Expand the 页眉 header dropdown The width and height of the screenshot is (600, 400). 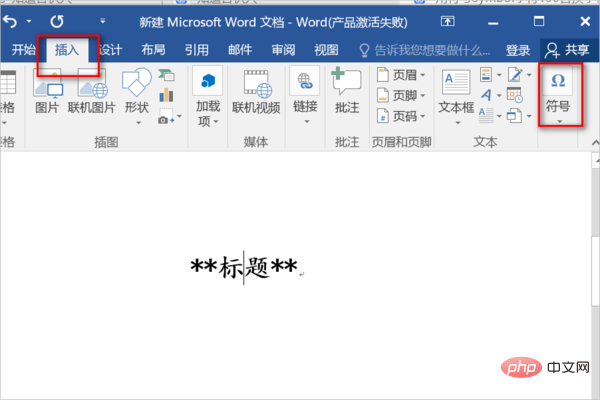[402, 75]
